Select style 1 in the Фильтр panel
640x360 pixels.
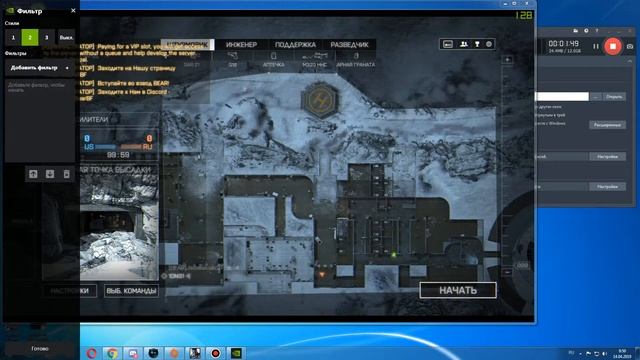tap(13, 38)
